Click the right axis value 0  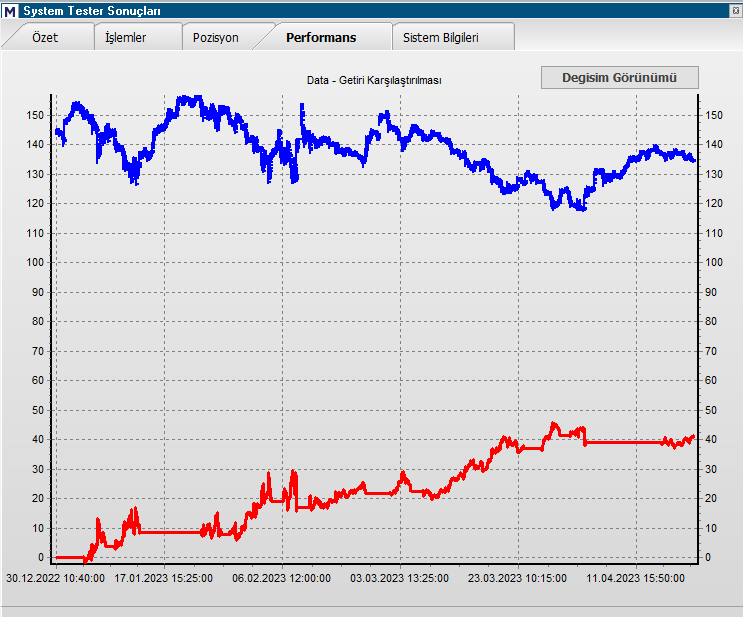click(708, 557)
